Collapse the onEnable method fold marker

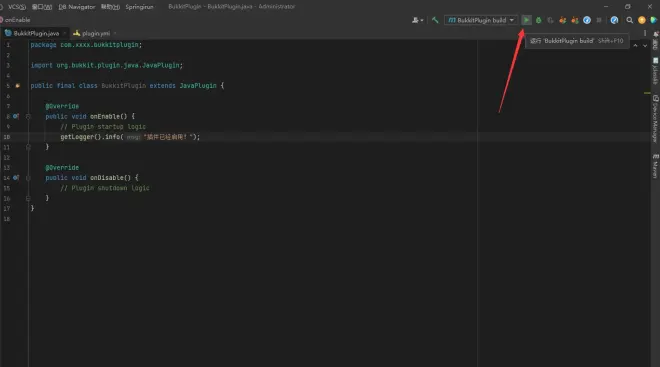[x=28, y=116]
